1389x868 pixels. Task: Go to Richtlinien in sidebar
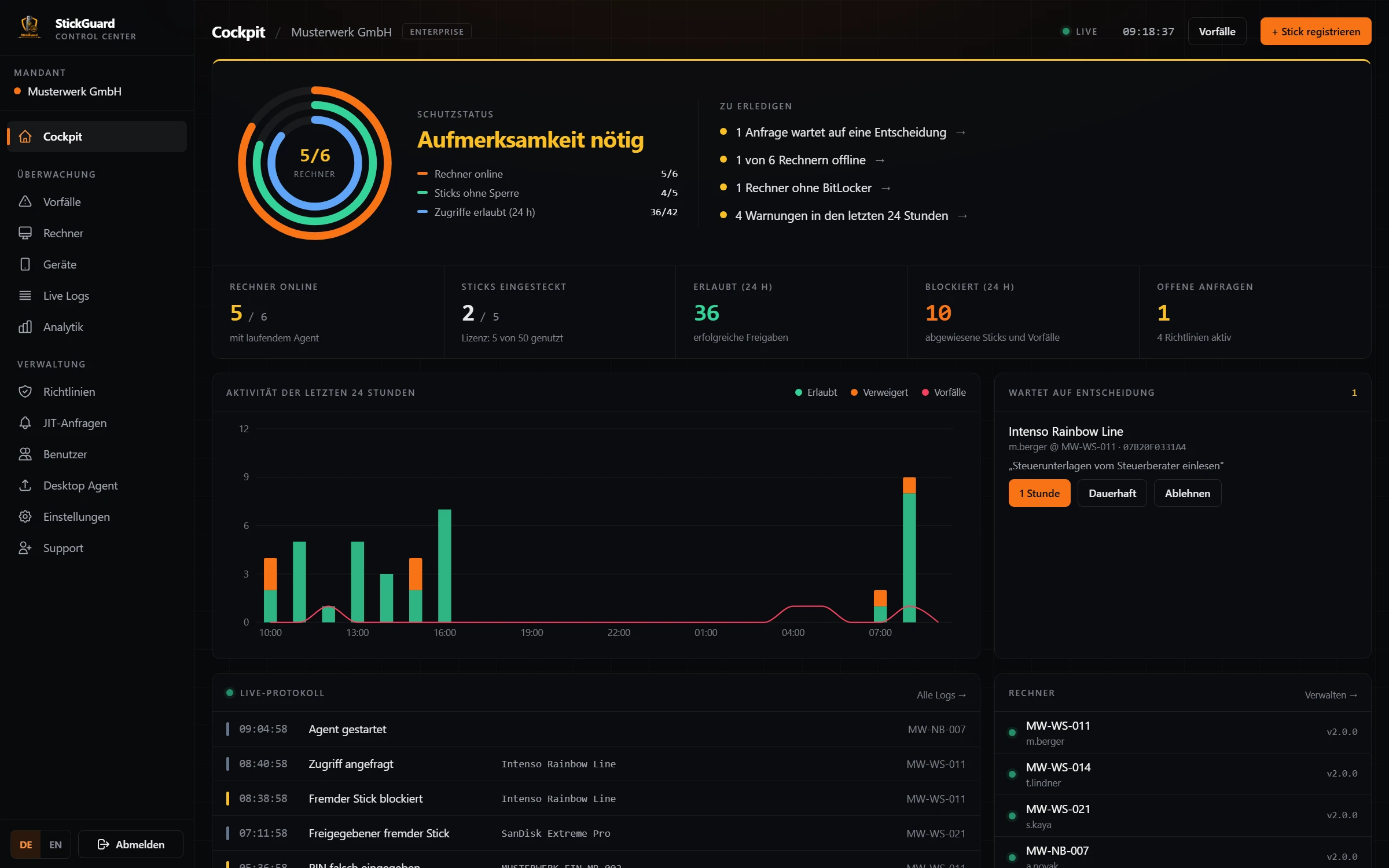[97, 391]
